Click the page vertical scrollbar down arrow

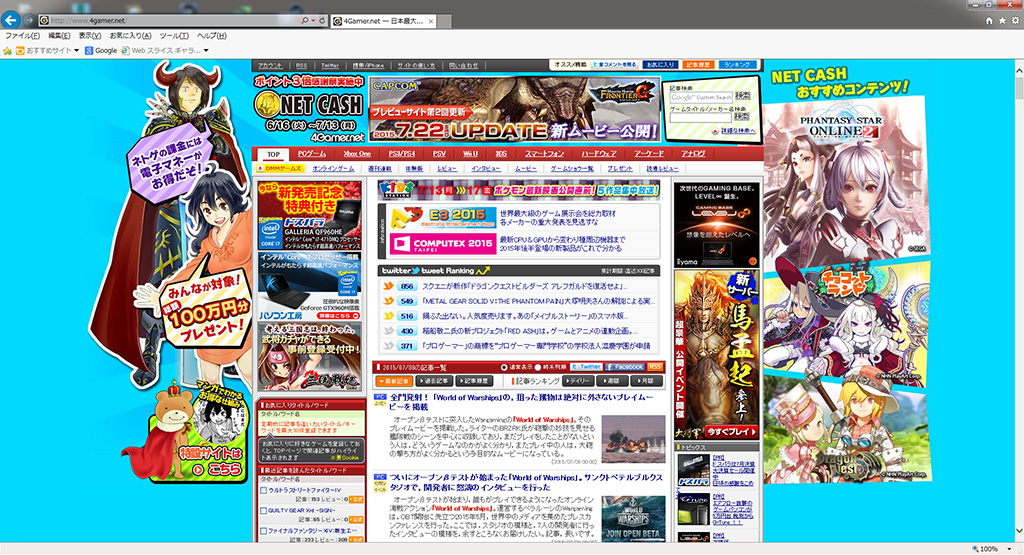point(1019,531)
